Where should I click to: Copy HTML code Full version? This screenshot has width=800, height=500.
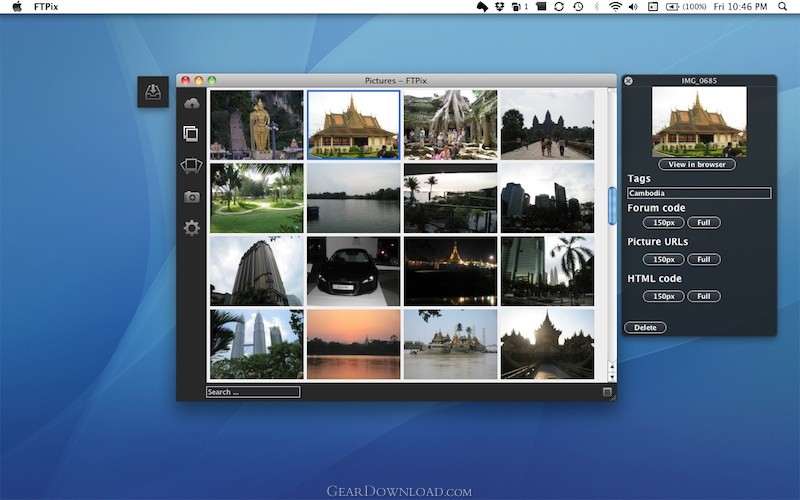(704, 296)
